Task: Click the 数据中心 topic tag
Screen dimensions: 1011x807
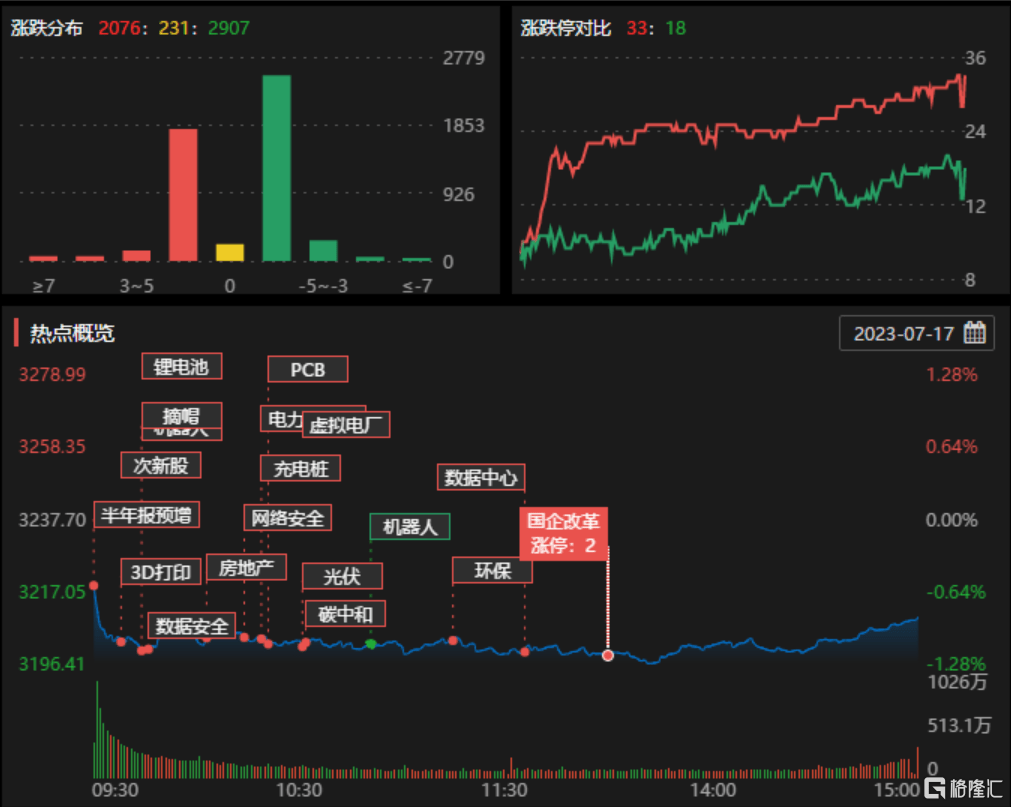Action: 481,477
